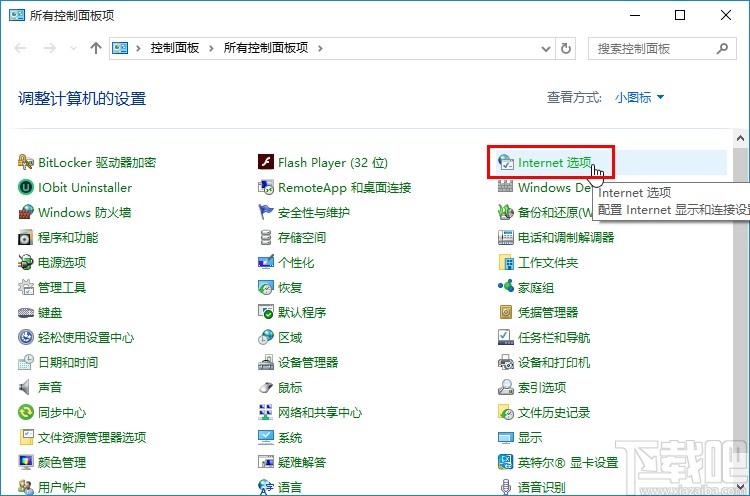
Task: Click the 键盘 keyboard icon
Action: [25, 312]
